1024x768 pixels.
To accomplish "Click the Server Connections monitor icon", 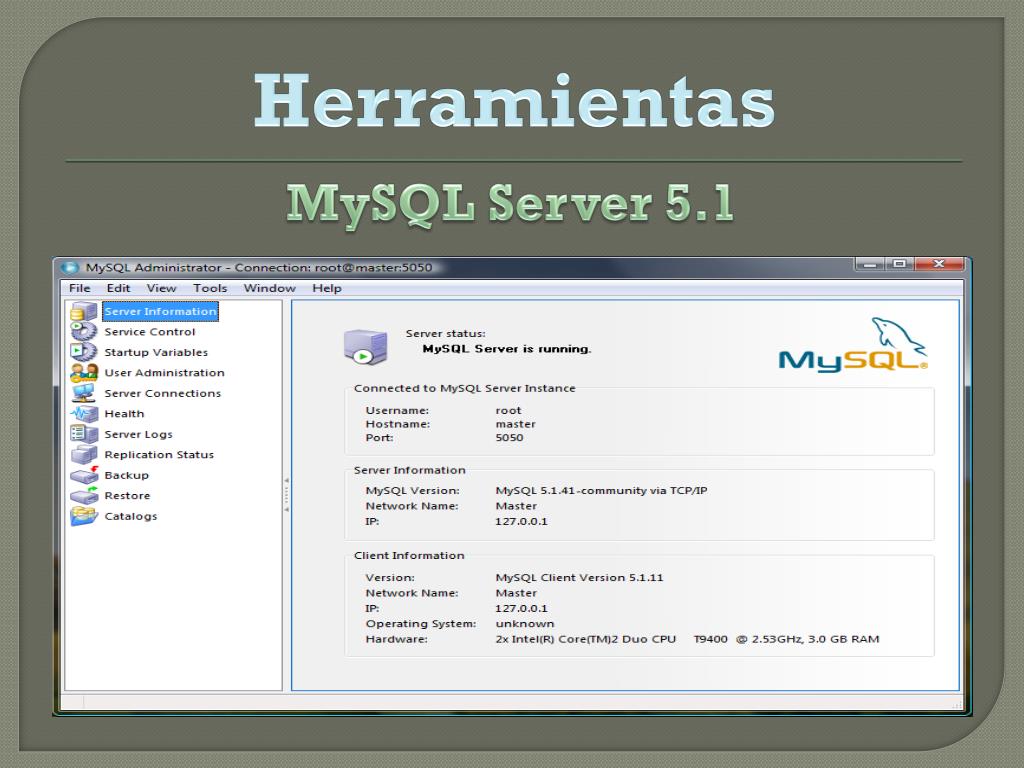I will coord(84,393).
